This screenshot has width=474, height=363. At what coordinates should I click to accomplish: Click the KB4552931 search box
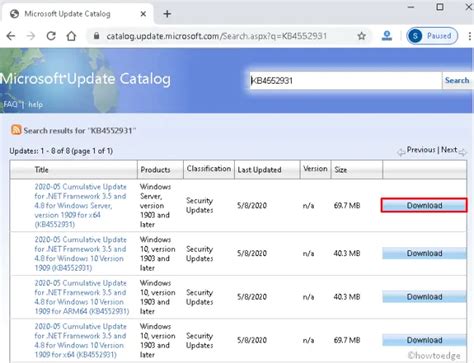tap(346, 80)
